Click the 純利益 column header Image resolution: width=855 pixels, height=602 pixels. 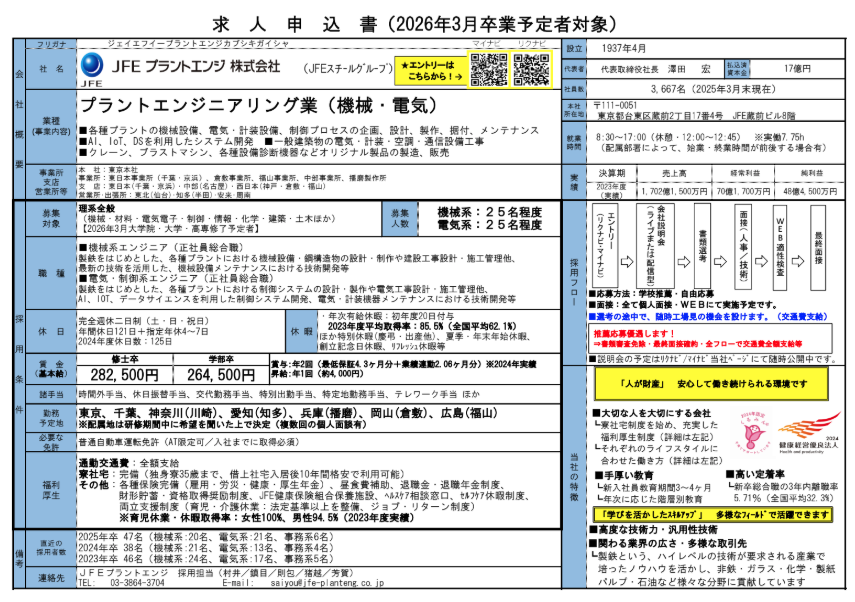(811, 173)
